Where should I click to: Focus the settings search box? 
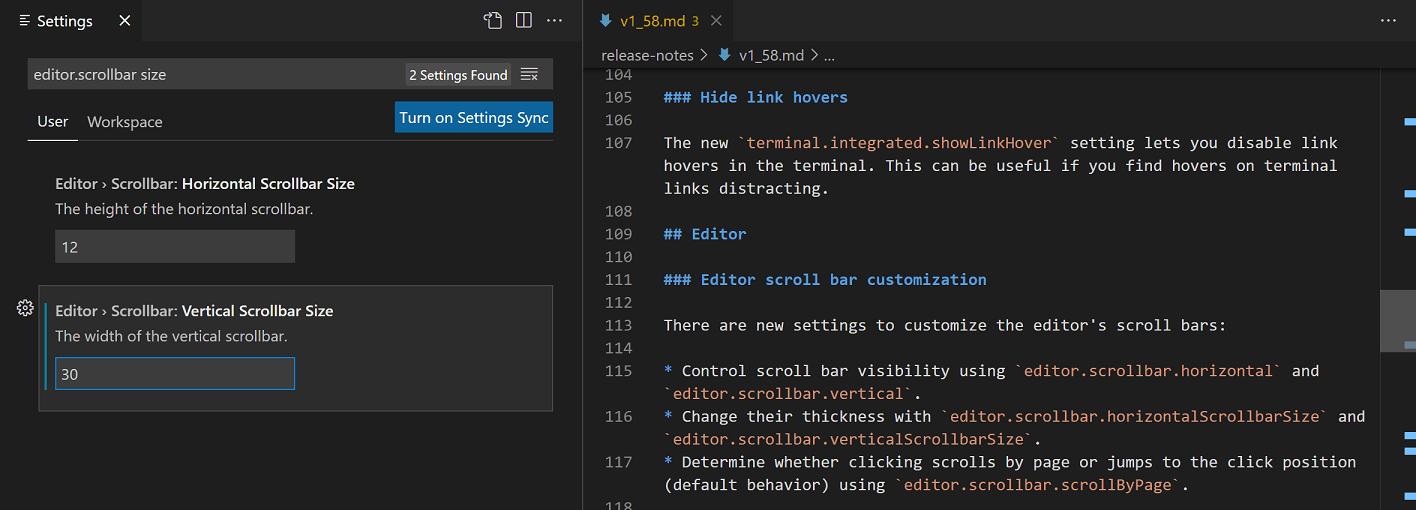click(x=215, y=75)
